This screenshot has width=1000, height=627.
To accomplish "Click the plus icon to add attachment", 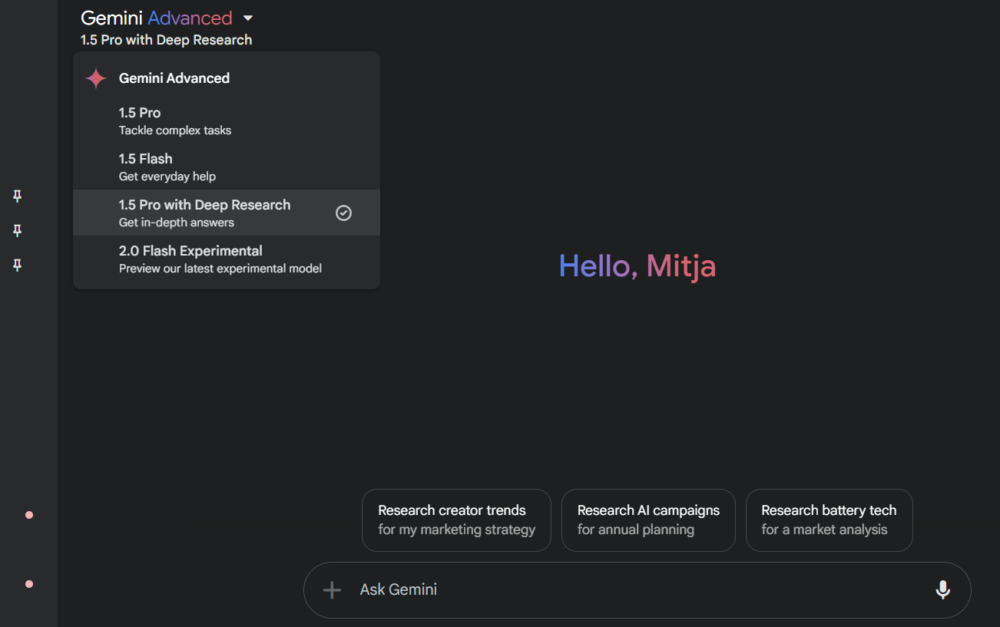I will click(332, 590).
